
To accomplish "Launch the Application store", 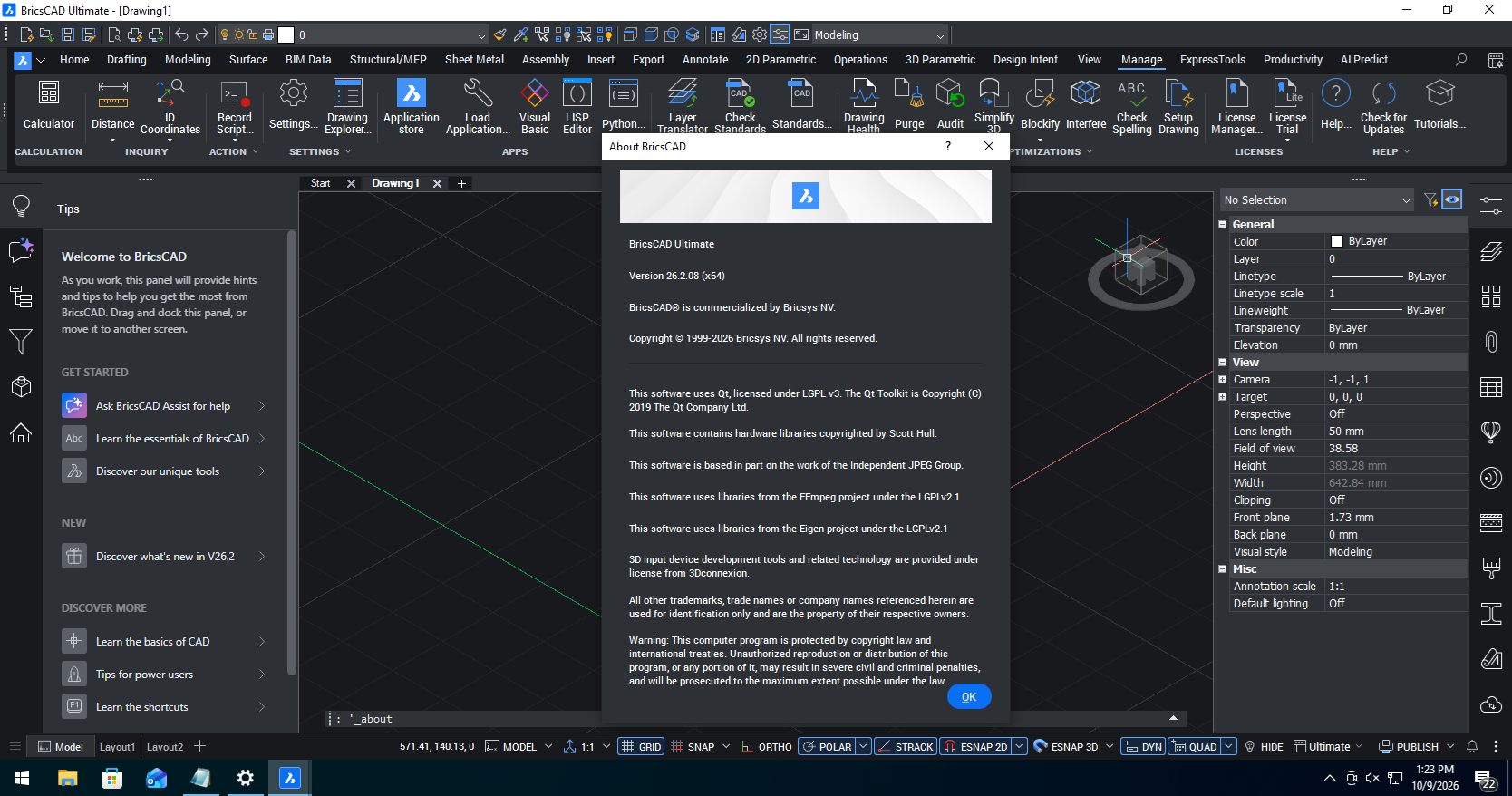I will pyautogui.click(x=411, y=106).
